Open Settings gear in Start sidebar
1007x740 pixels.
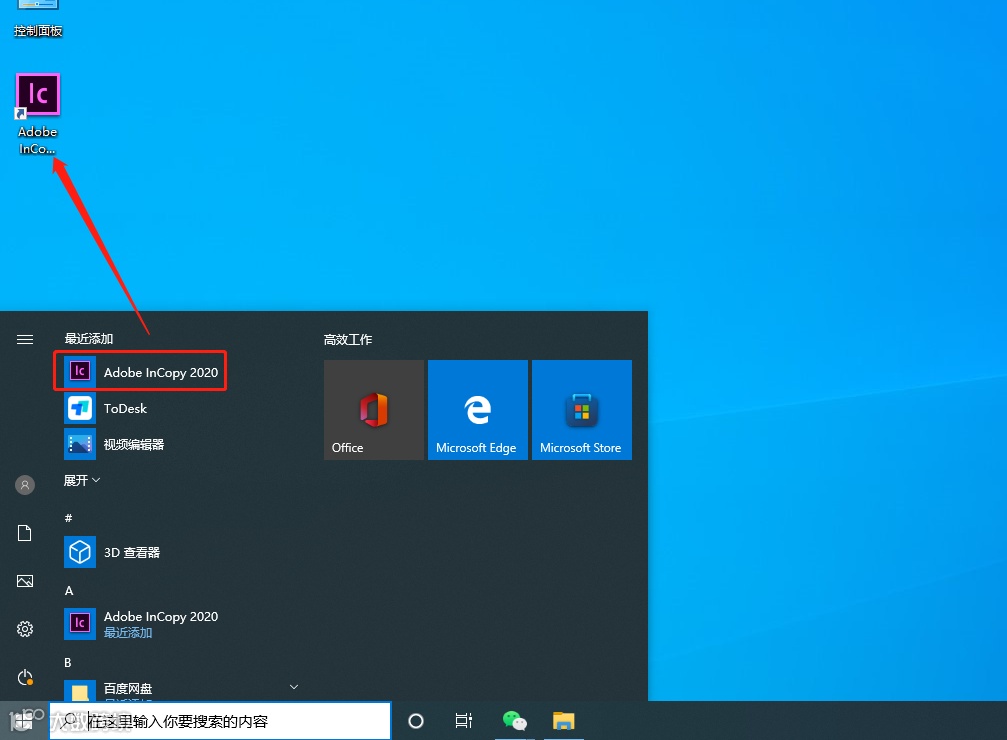coord(25,629)
